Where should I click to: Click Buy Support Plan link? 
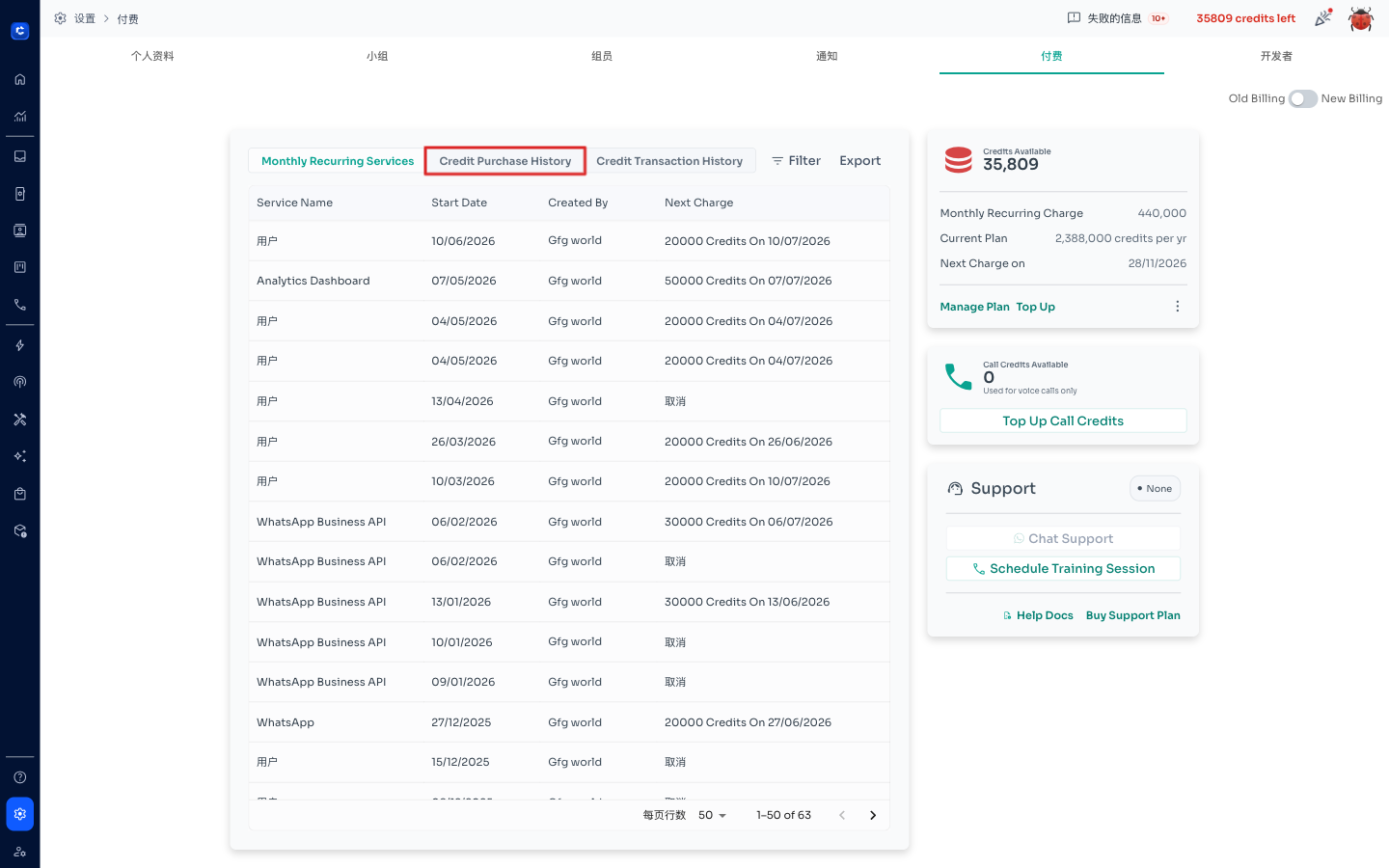1132,615
